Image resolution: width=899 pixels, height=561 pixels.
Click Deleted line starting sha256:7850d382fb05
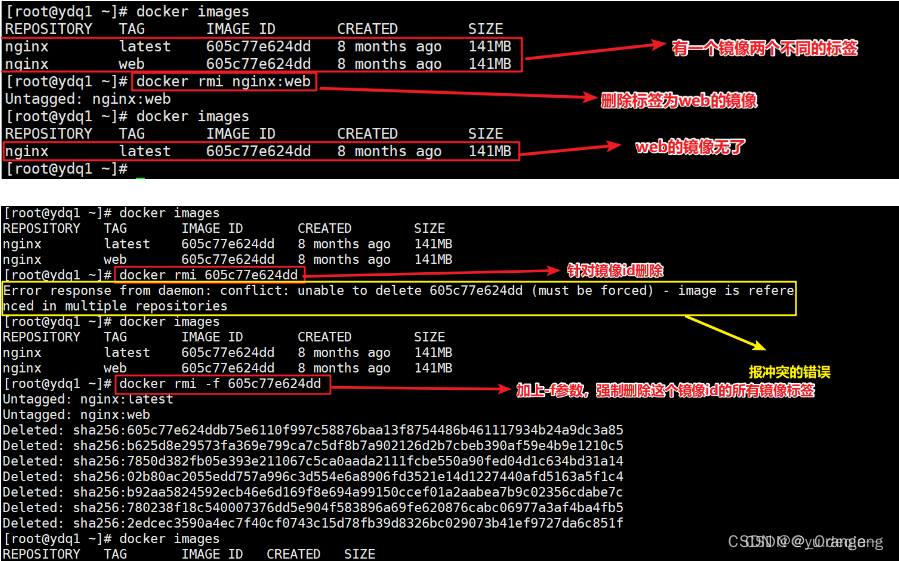(x=313, y=461)
